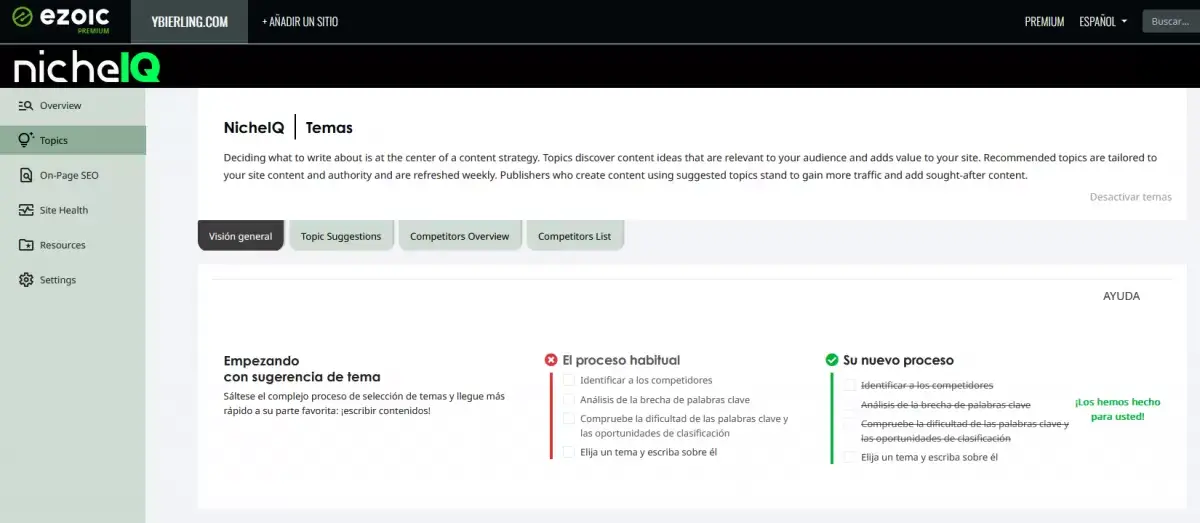1200x523 pixels.
Task: Select the Competitors List tab
Action: click(x=574, y=236)
